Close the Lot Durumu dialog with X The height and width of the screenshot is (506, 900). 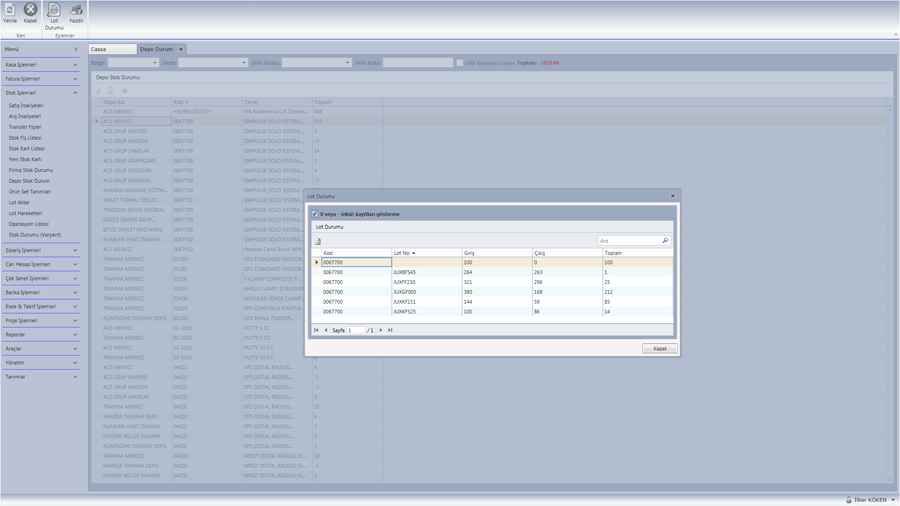tap(673, 196)
